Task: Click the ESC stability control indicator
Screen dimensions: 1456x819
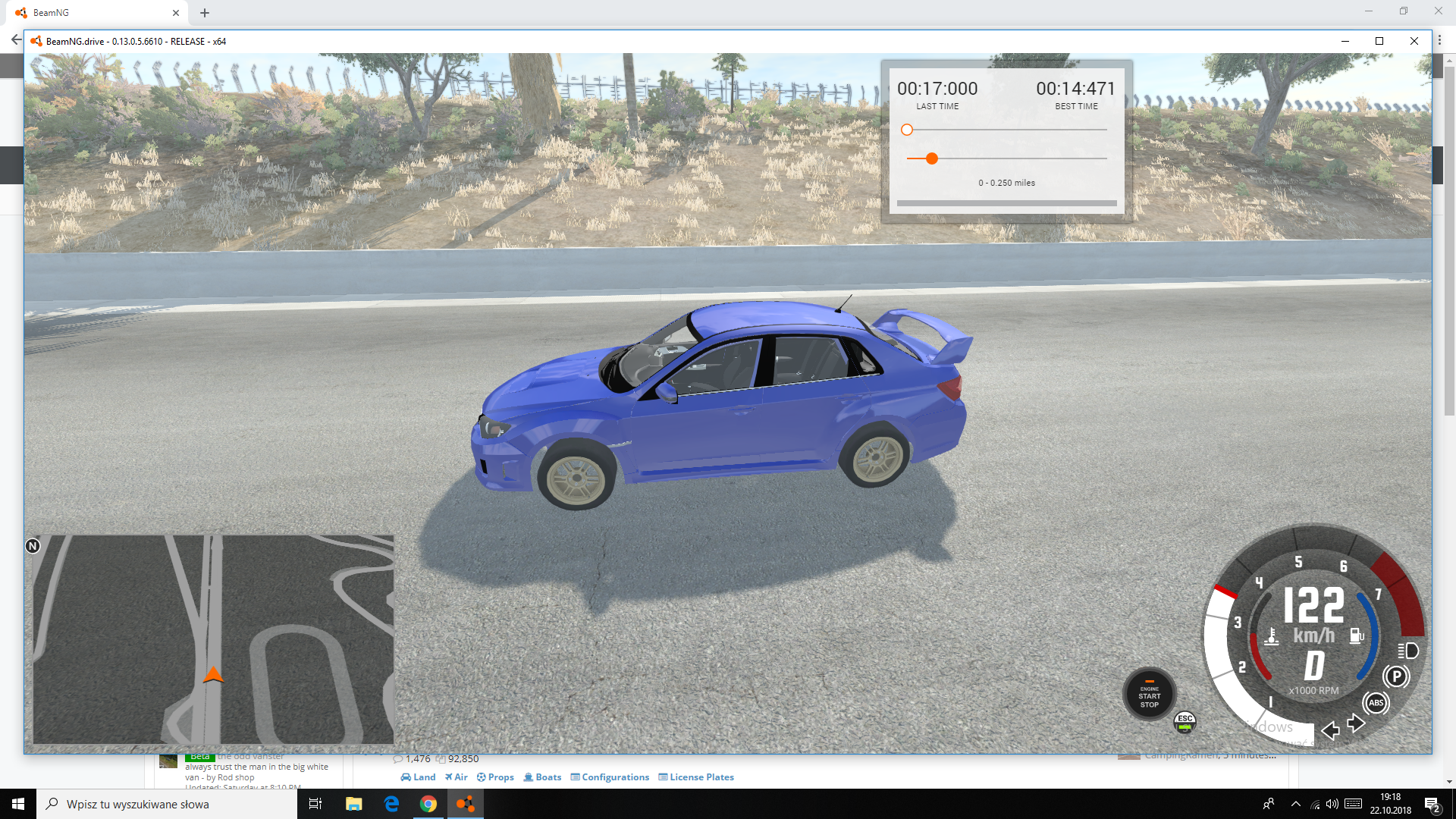Action: point(1185,722)
